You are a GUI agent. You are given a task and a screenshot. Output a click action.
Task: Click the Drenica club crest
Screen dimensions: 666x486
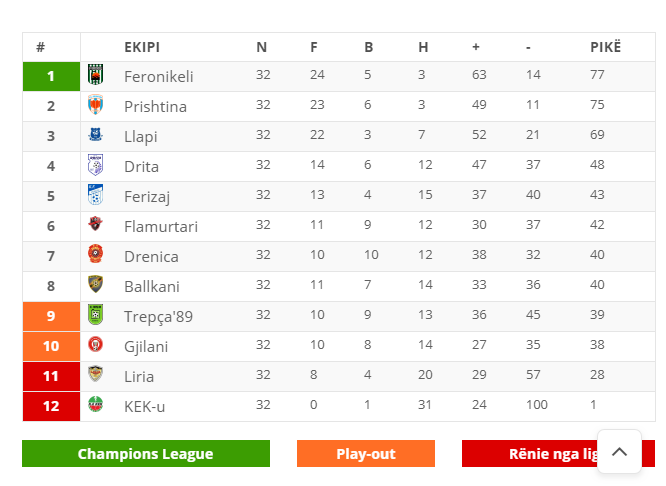pos(96,254)
